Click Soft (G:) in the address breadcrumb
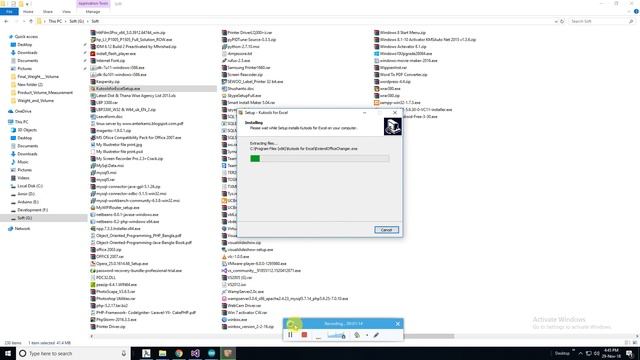Screen dimensions: 640x360 tap(76, 21)
